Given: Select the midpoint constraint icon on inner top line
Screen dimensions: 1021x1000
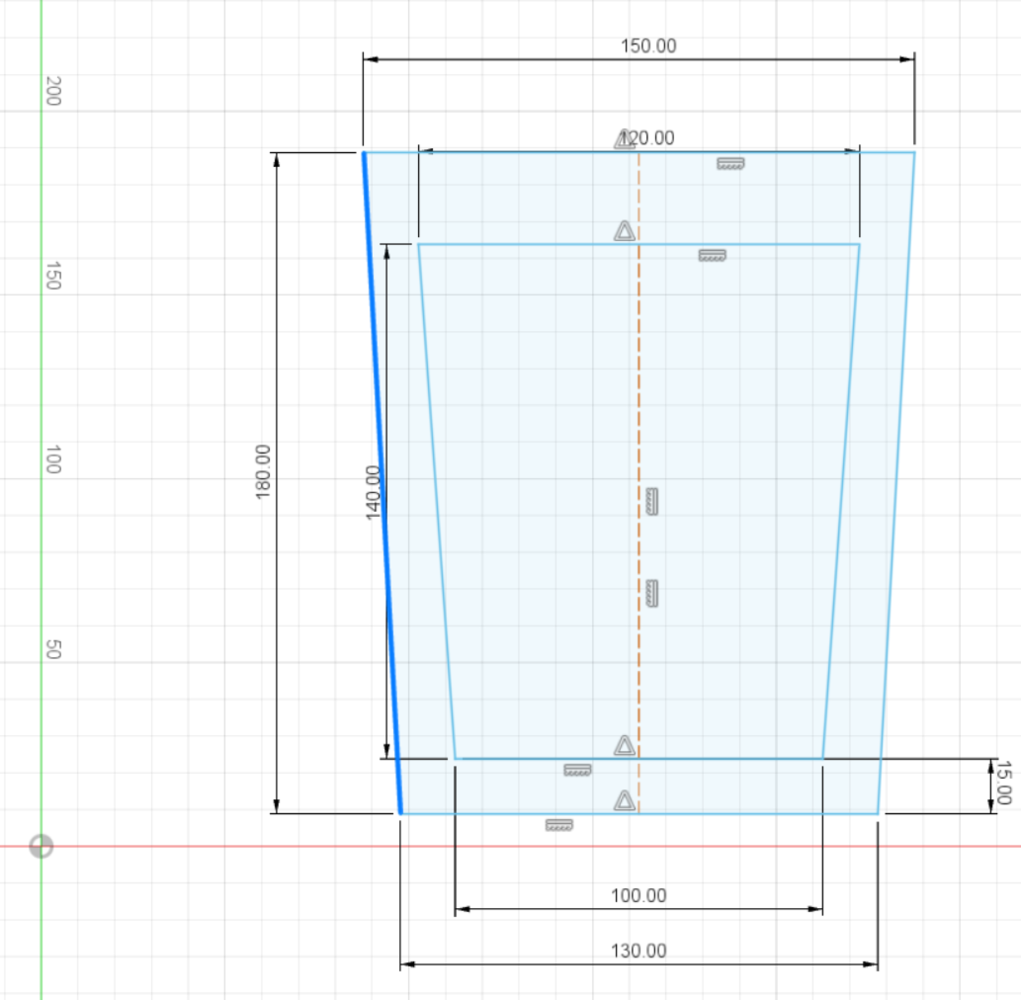Looking at the screenshot, I should pos(624,231).
